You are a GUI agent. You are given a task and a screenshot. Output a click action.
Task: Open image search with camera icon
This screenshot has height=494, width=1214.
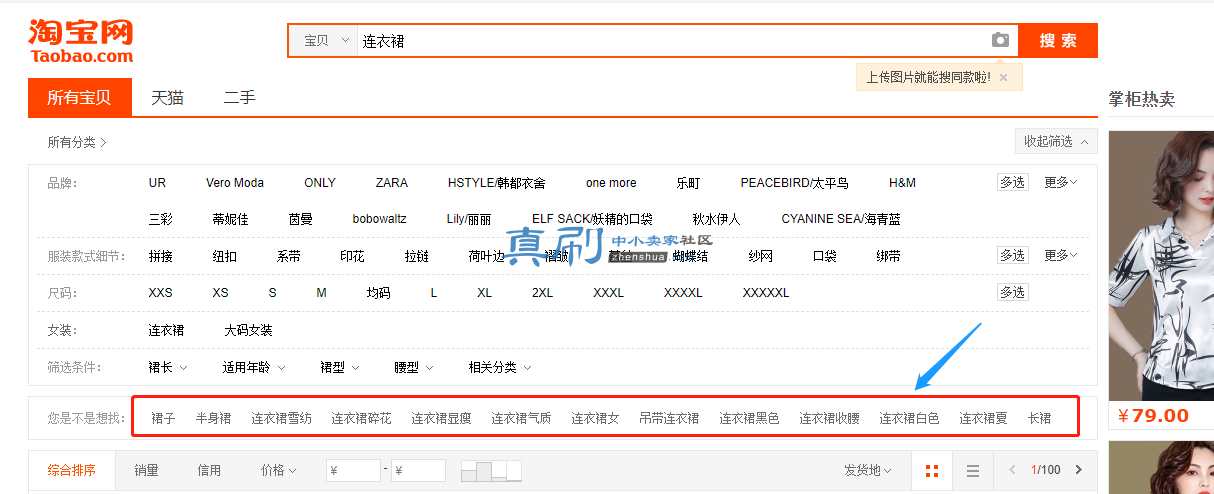(x=1000, y=40)
